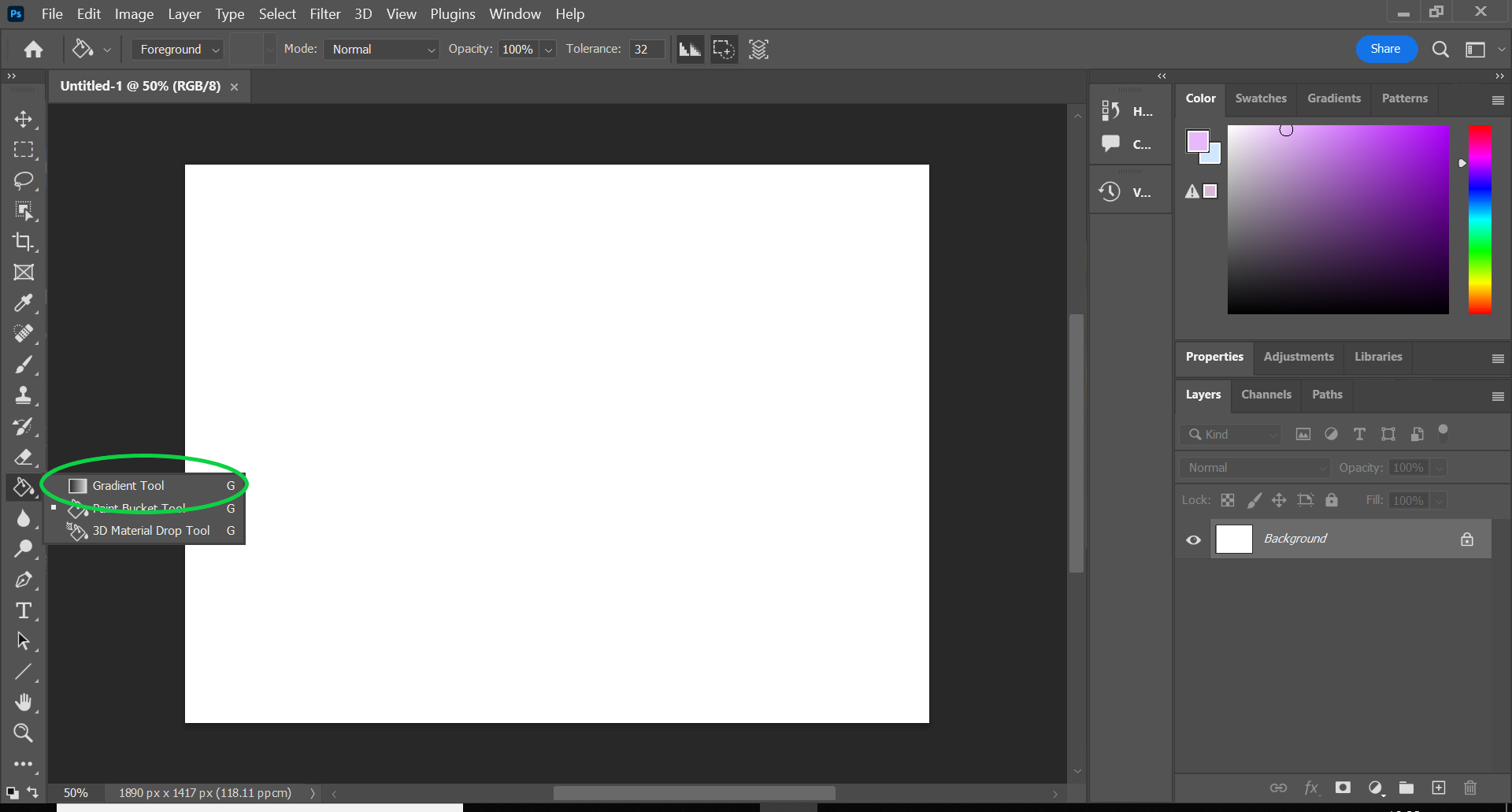1512x812 pixels.
Task: Select the Eraser tool
Action: [x=24, y=457]
